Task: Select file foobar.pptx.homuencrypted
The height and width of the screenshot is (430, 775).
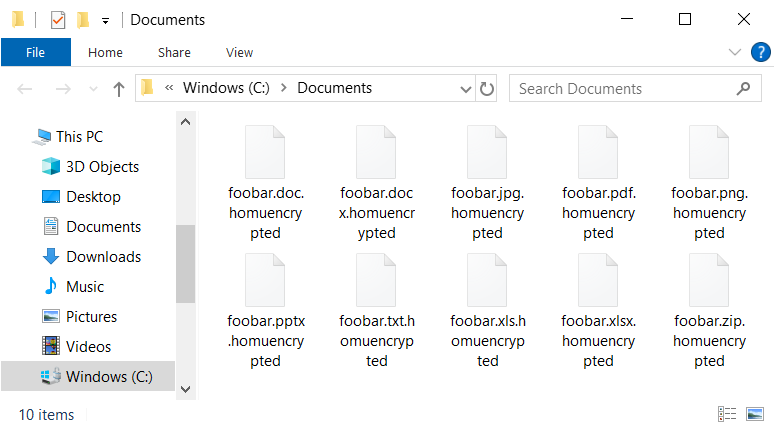Action: (x=265, y=311)
